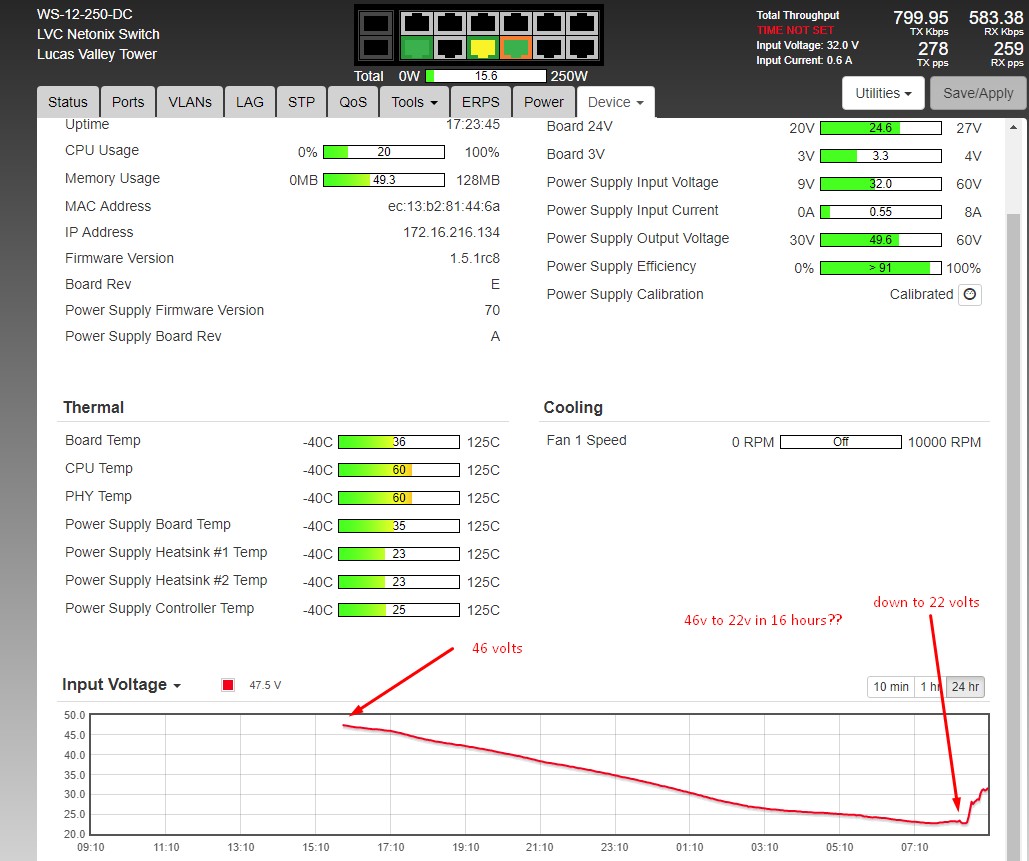Viewport: 1029px width, 861px height.
Task: Click the red Input Voltage legend swatch
Action: click(228, 685)
